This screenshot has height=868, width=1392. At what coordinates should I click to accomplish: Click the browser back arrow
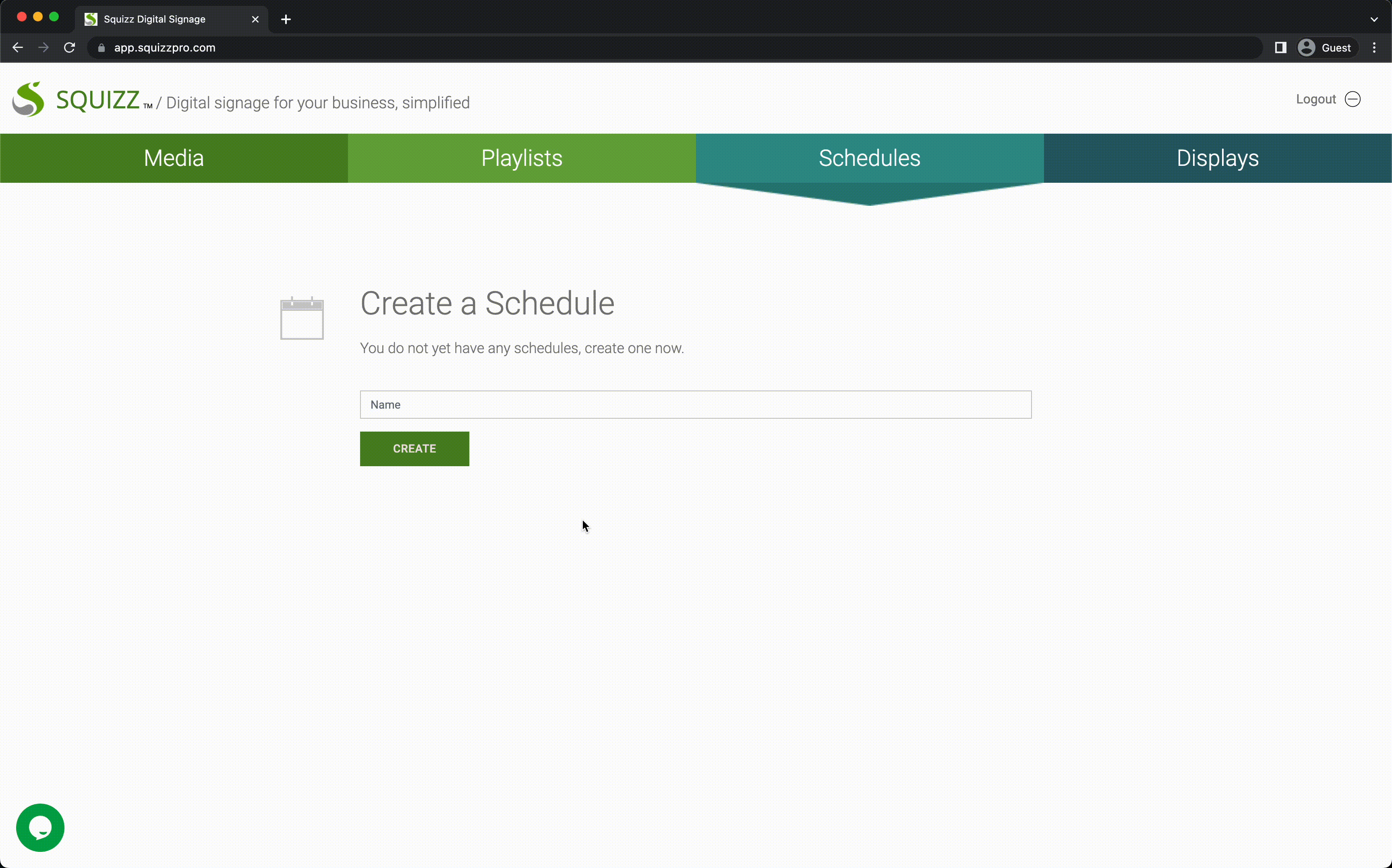click(18, 48)
